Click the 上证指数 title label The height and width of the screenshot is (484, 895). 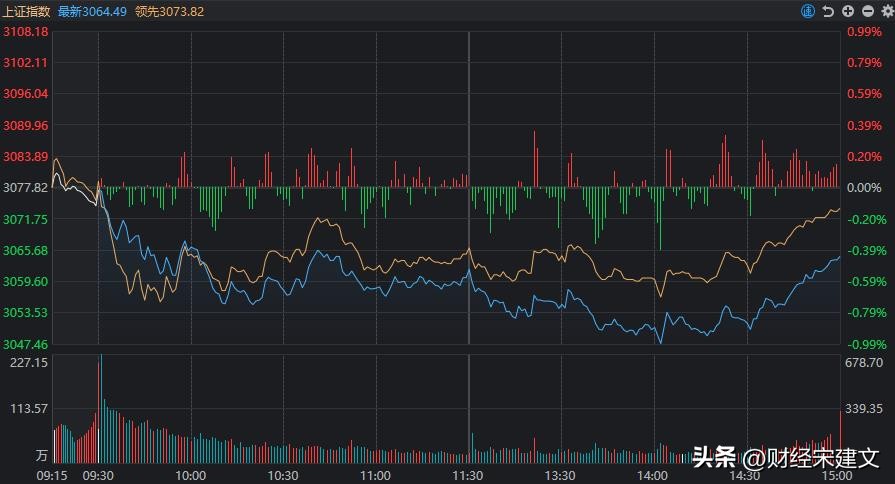click(27, 11)
